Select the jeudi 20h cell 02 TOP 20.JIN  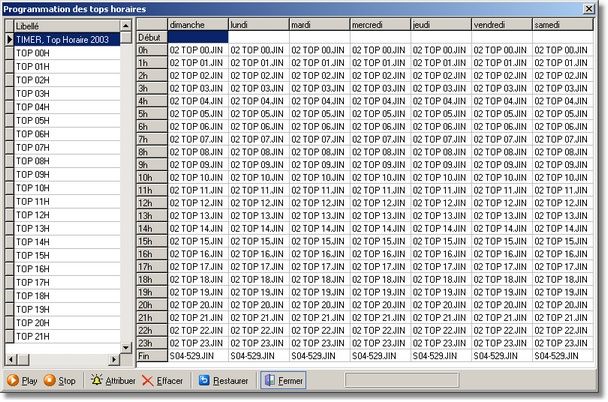(441, 305)
